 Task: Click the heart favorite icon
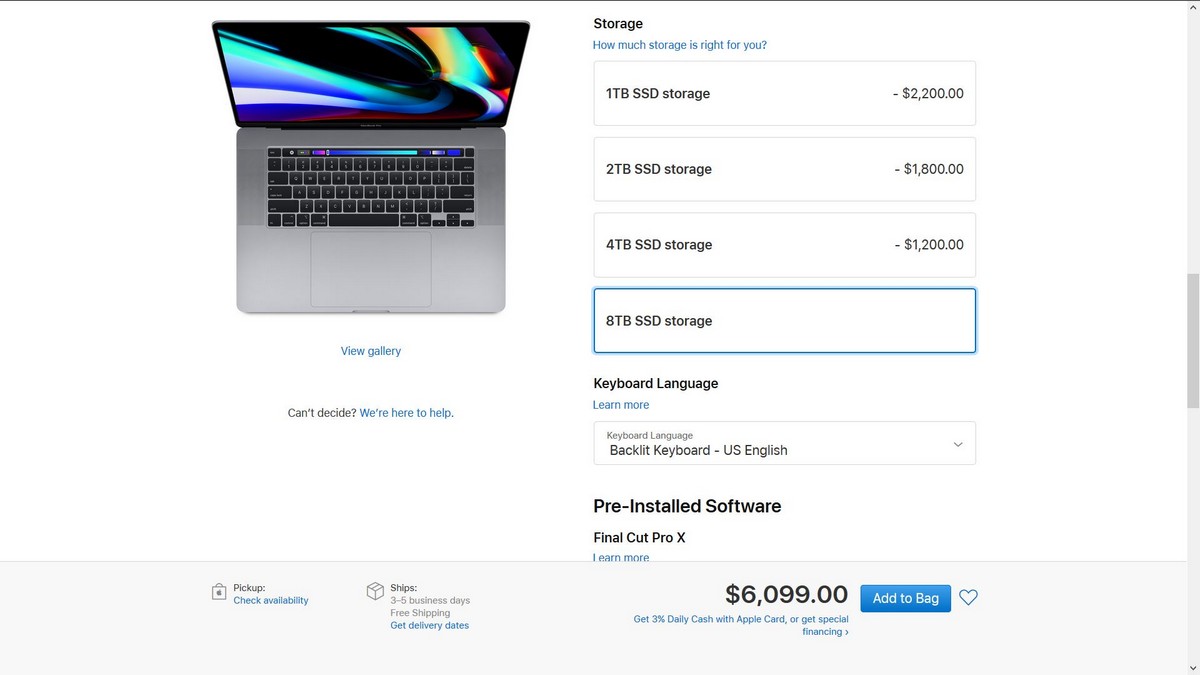pyautogui.click(x=968, y=598)
